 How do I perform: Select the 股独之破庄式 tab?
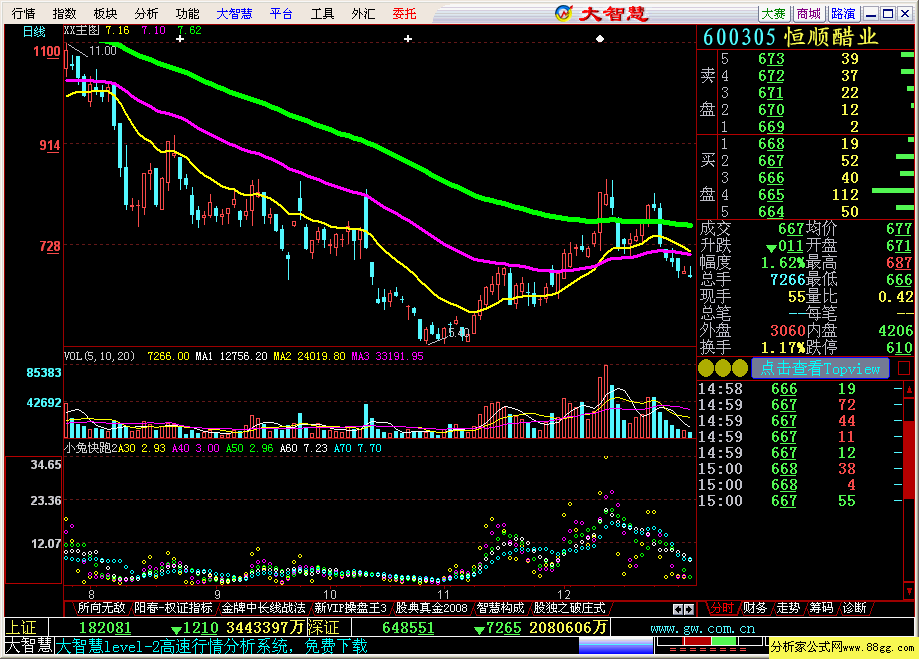[569, 608]
